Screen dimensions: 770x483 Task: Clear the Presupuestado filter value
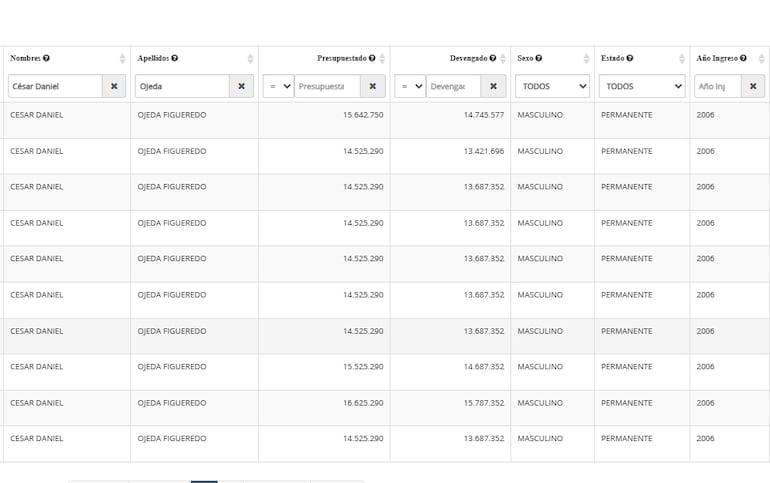(372, 87)
